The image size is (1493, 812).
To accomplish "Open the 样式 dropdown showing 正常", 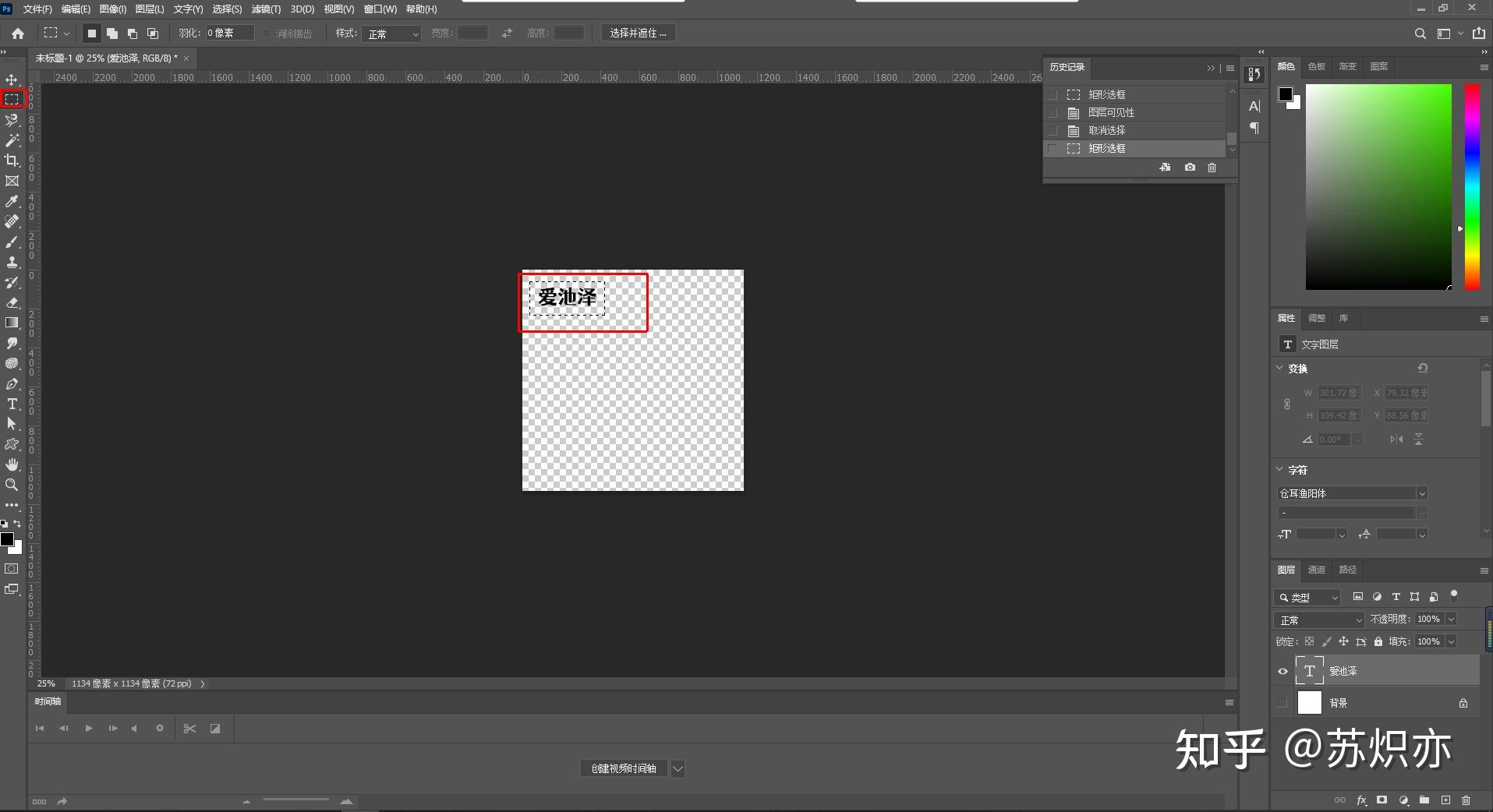I will tap(391, 34).
